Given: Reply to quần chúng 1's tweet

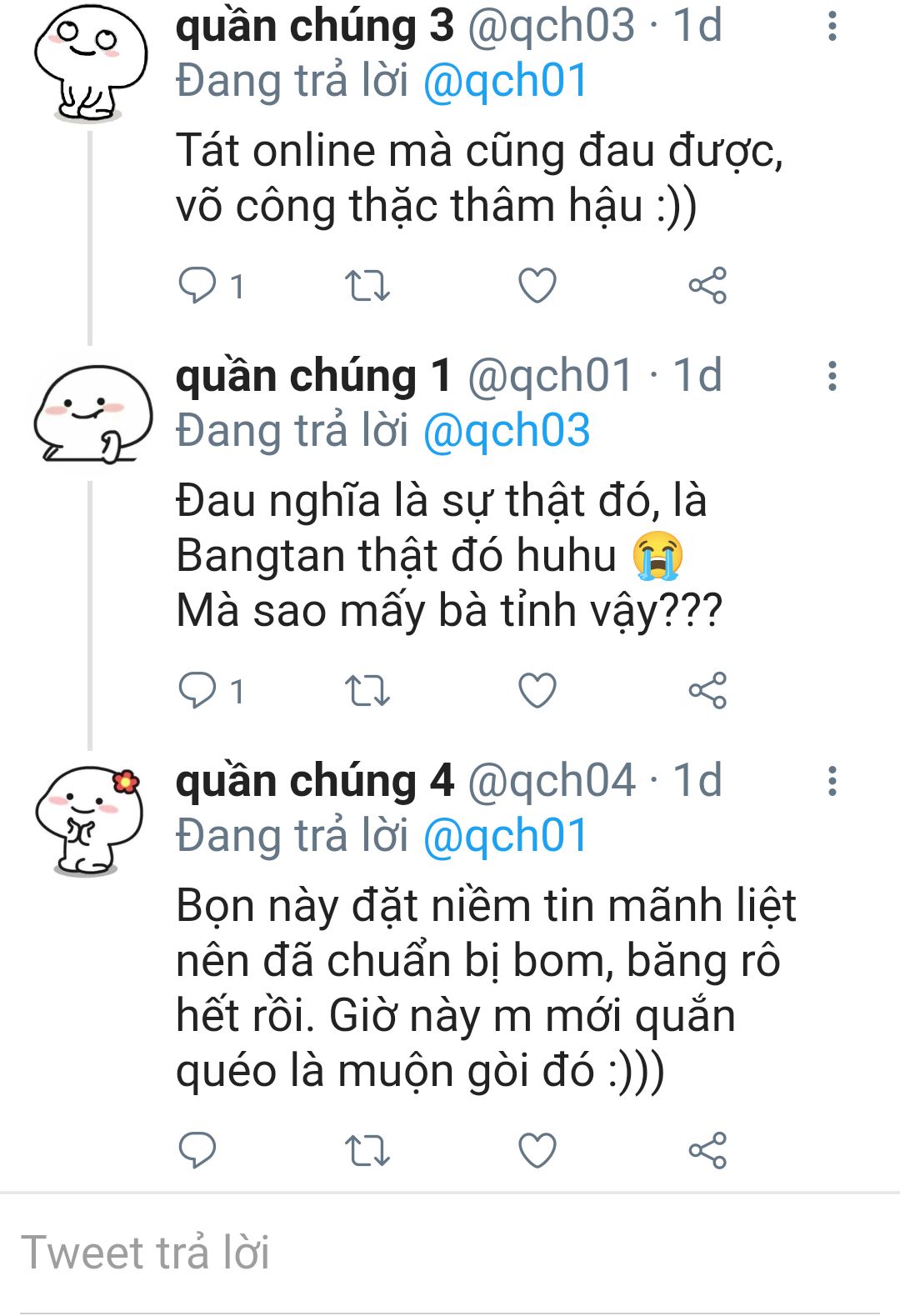Looking at the screenshot, I should click(197, 691).
